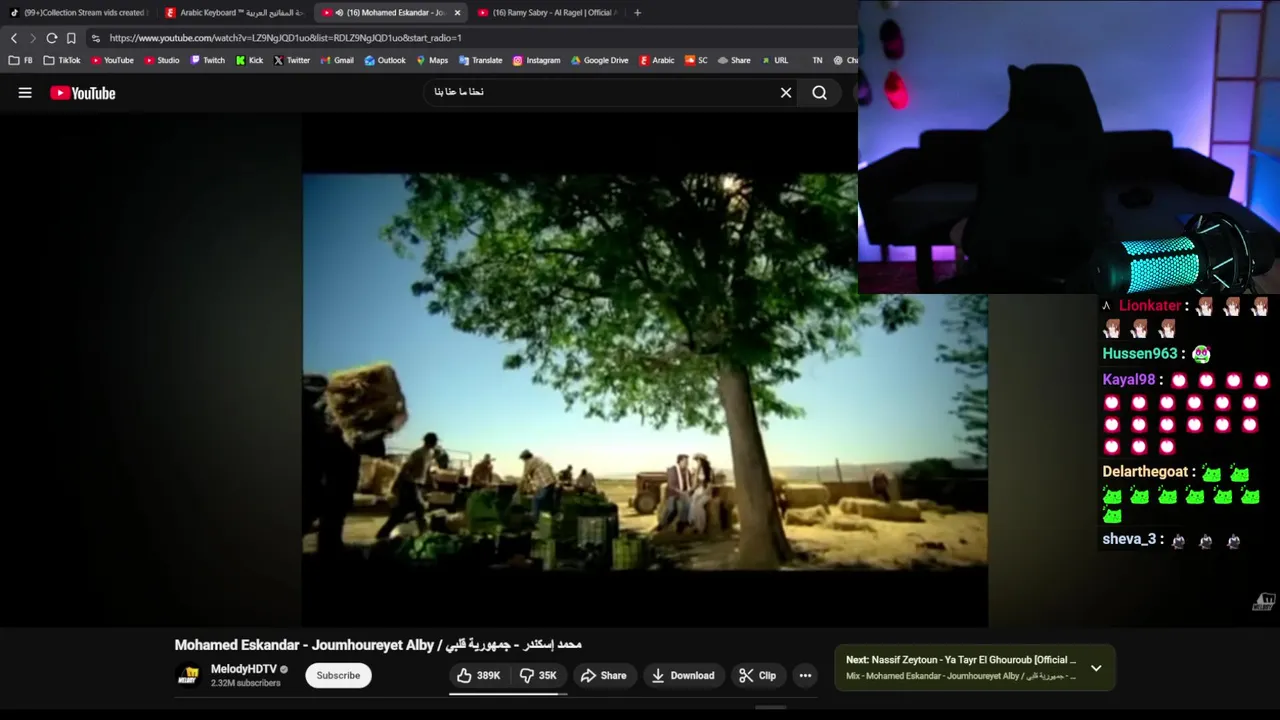Open the Studio bookmark
Image resolution: width=1280 pixels, height=720 pixels.
[x=162, y=60]
